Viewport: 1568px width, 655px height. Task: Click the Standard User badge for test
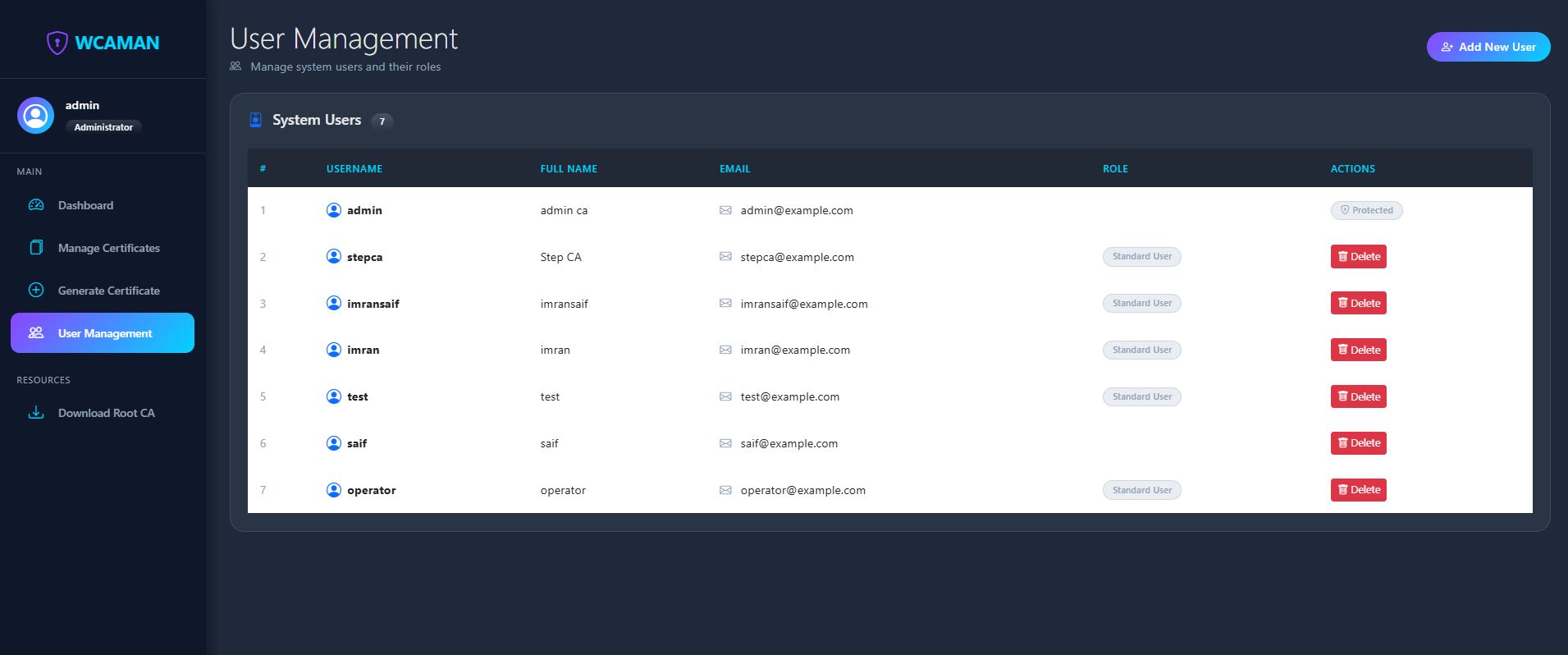pos(1141,396)
